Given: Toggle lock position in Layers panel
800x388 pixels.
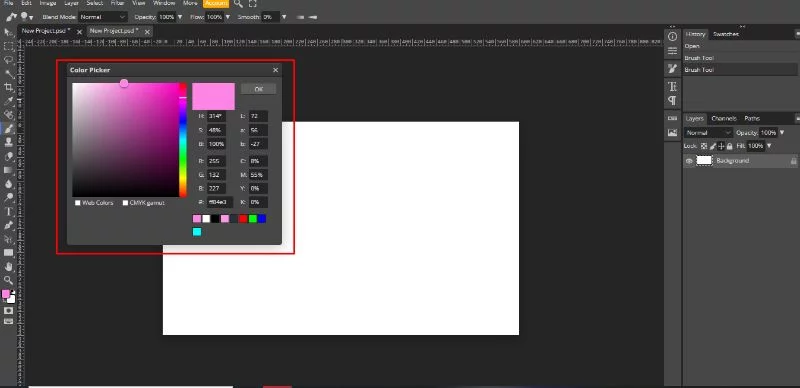Looking at the screenshot, I should [721, 146].
